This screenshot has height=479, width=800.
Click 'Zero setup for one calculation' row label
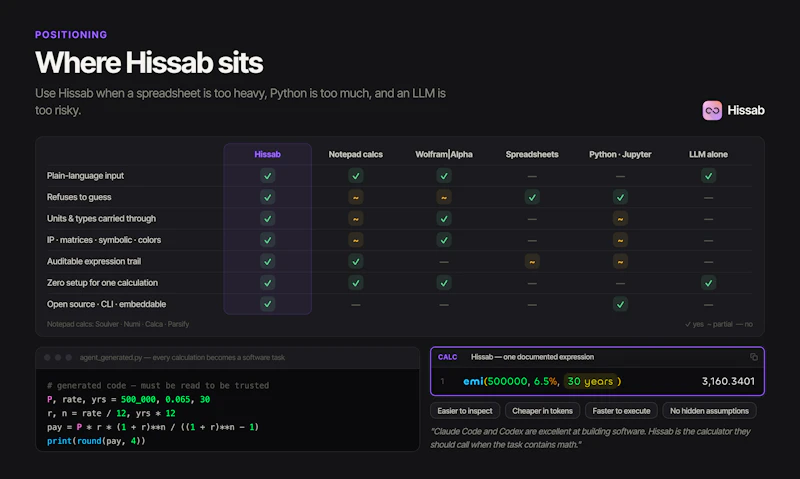(103, 283)
